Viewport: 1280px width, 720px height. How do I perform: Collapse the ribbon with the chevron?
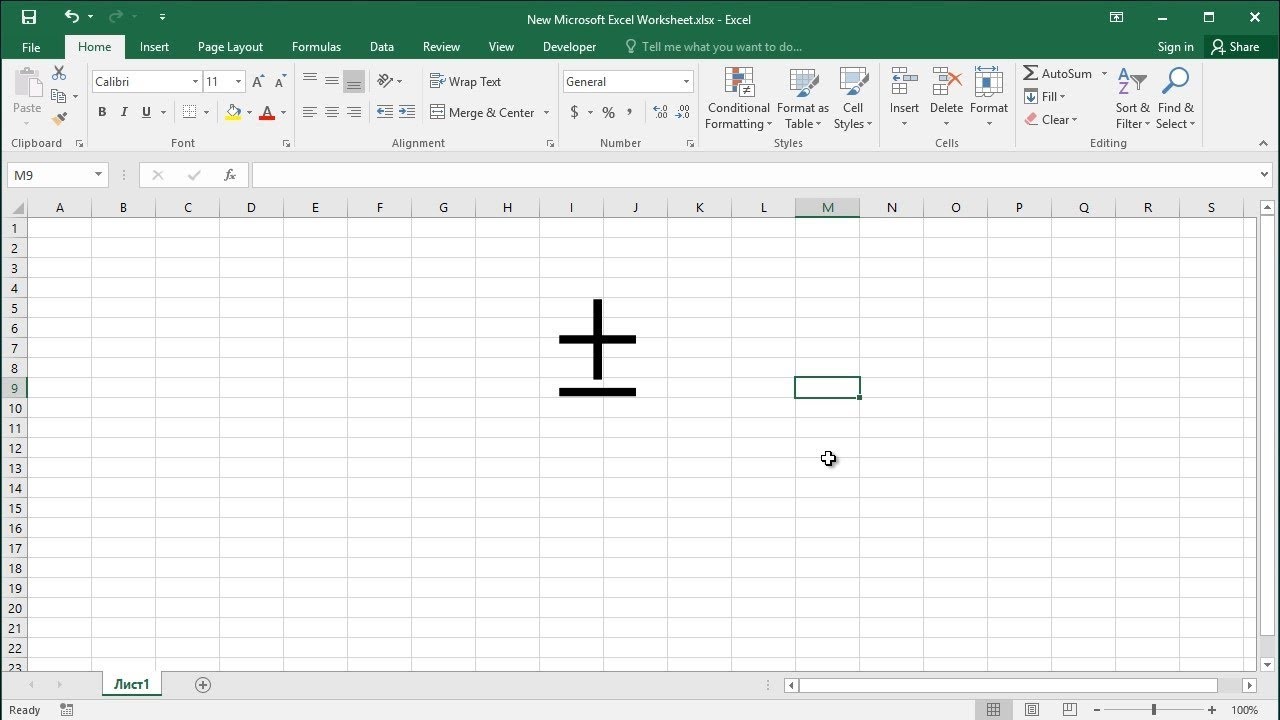(x=1264, y=144)
